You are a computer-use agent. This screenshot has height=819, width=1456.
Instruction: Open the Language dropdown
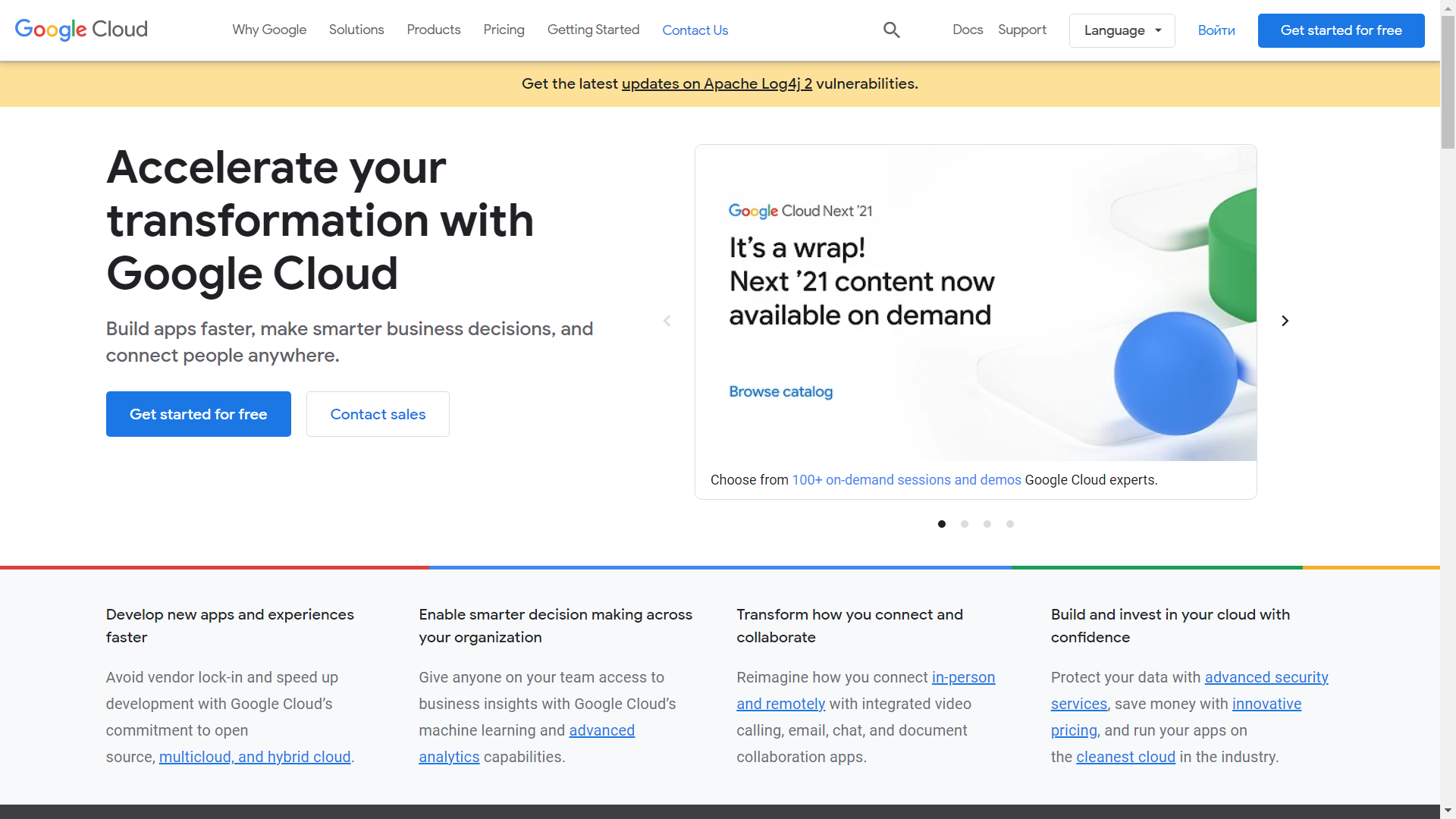1122,30
